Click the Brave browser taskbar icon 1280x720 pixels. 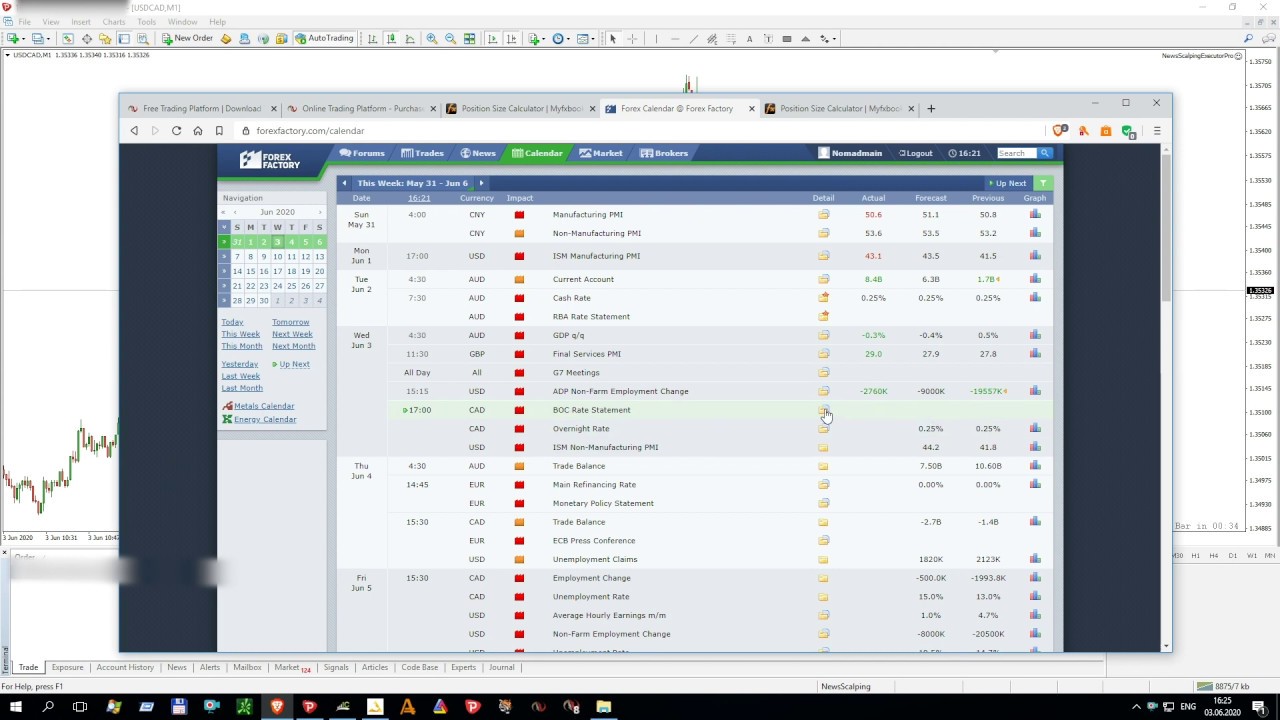[277, 707]
